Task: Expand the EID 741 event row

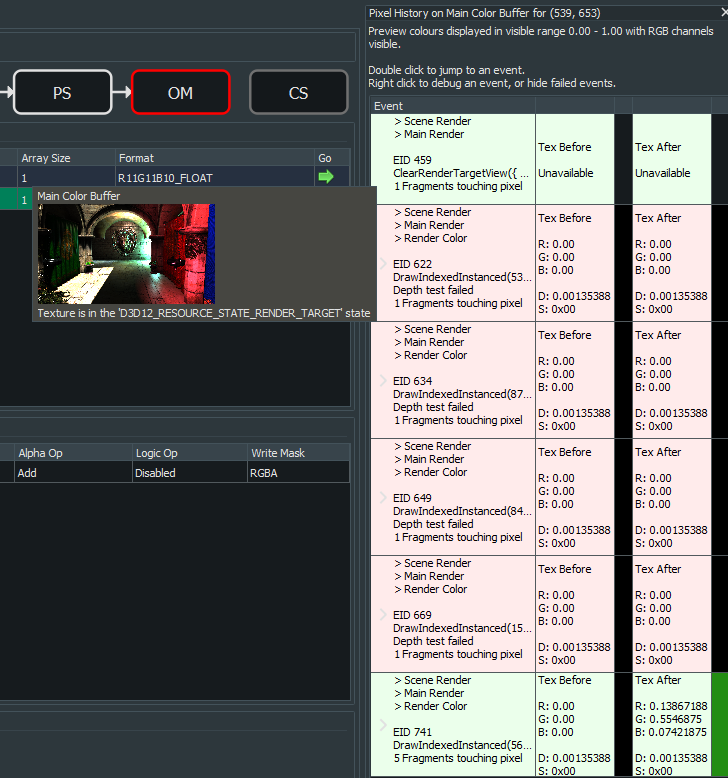Action: click(383, 725)
